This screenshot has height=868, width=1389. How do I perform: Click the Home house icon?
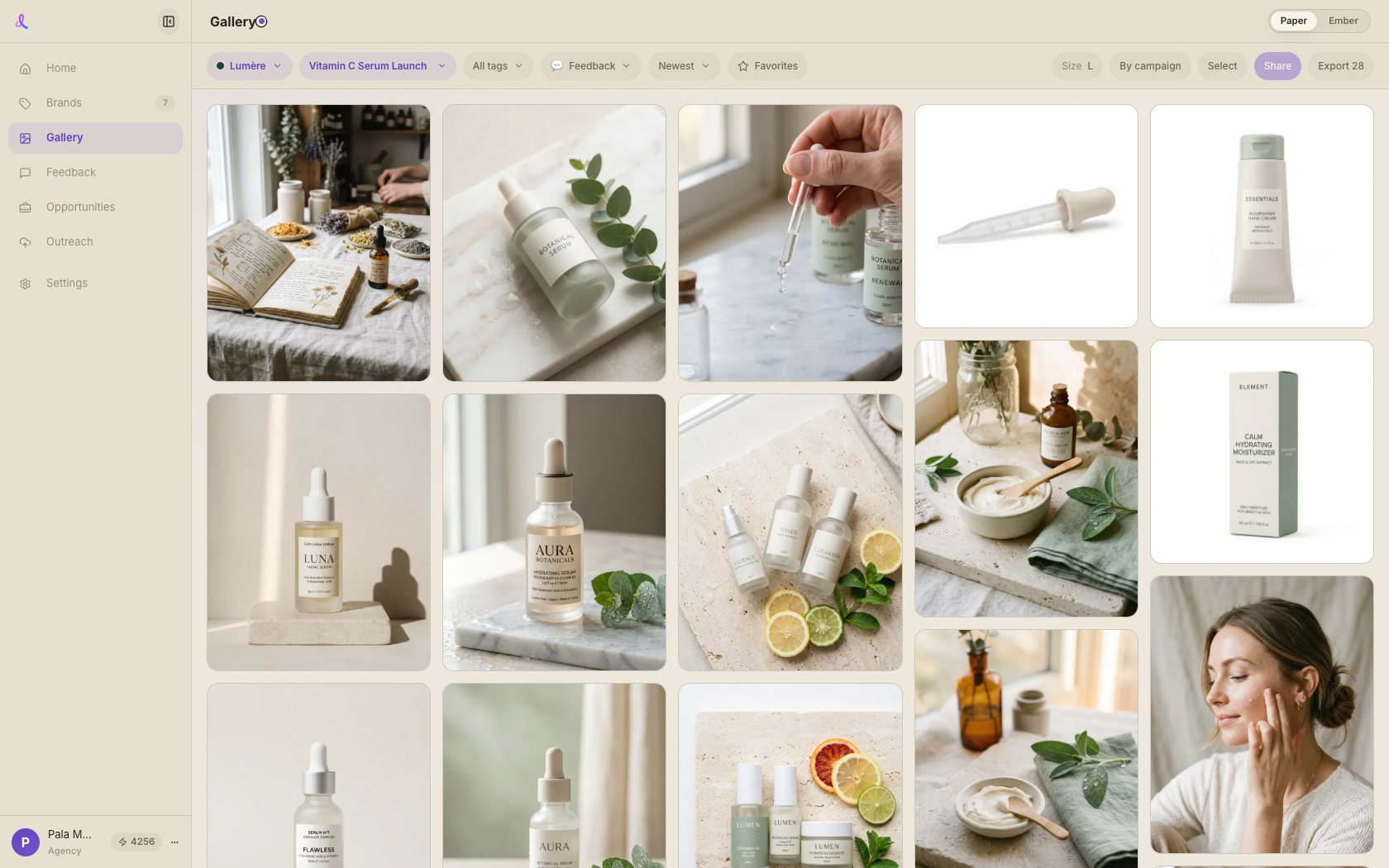[x=26, y=69]
